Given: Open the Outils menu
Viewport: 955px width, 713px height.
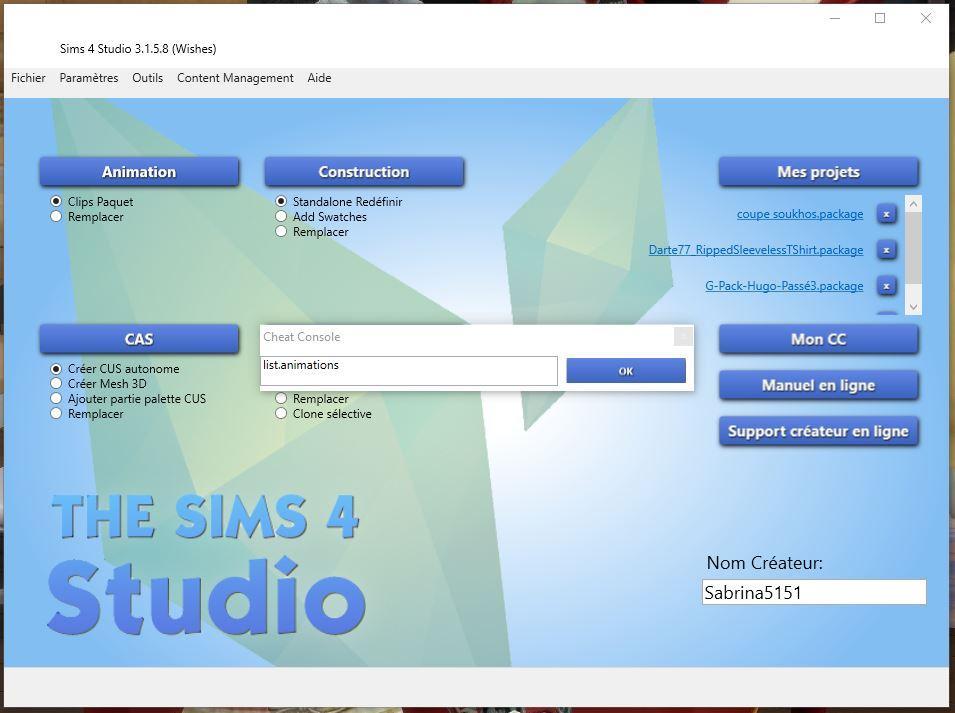Looking at the screenshot, I should (x=147, y=78).
